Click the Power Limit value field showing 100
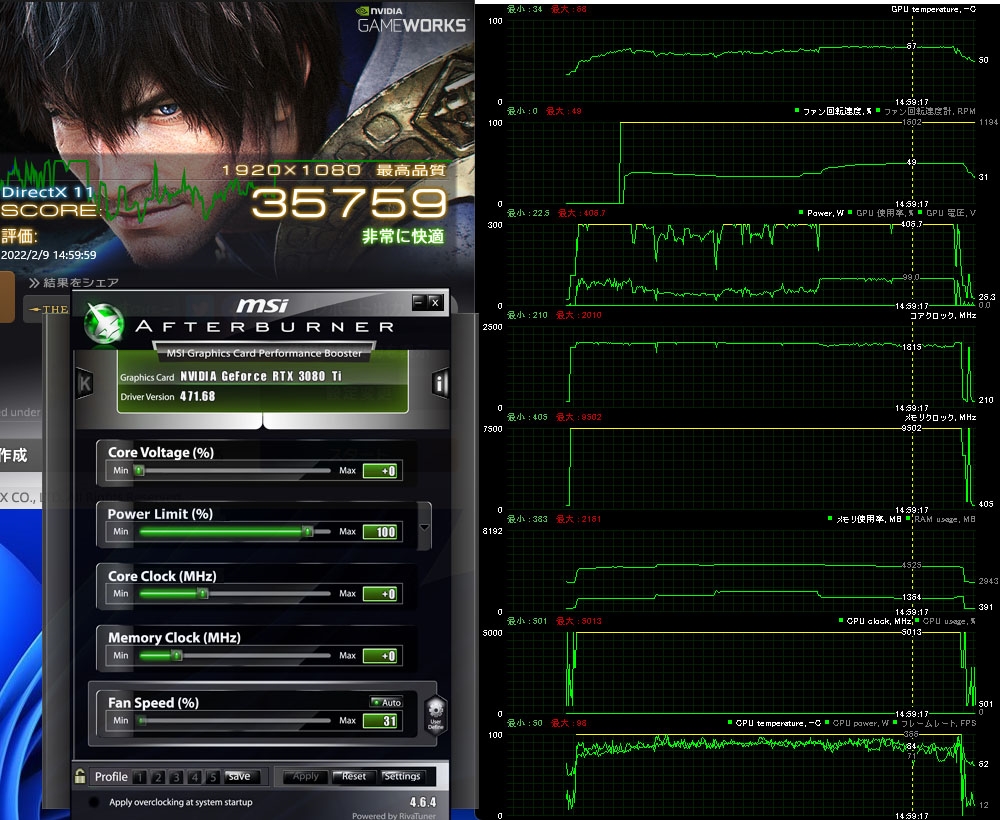 tap(380, 532)
